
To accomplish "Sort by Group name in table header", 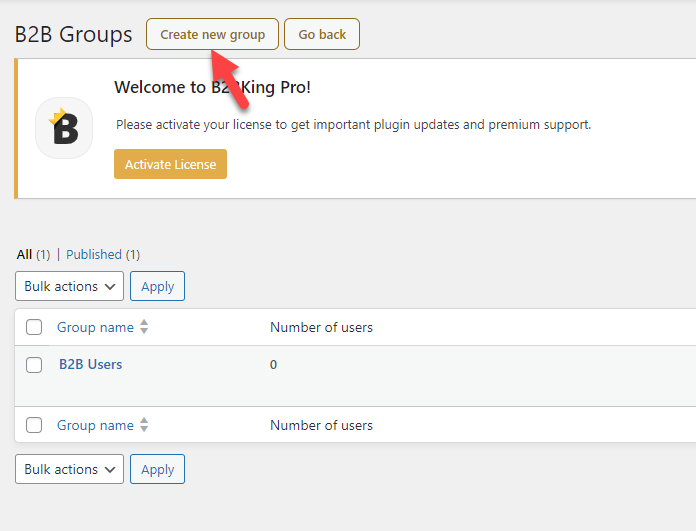I will point(95,327).
